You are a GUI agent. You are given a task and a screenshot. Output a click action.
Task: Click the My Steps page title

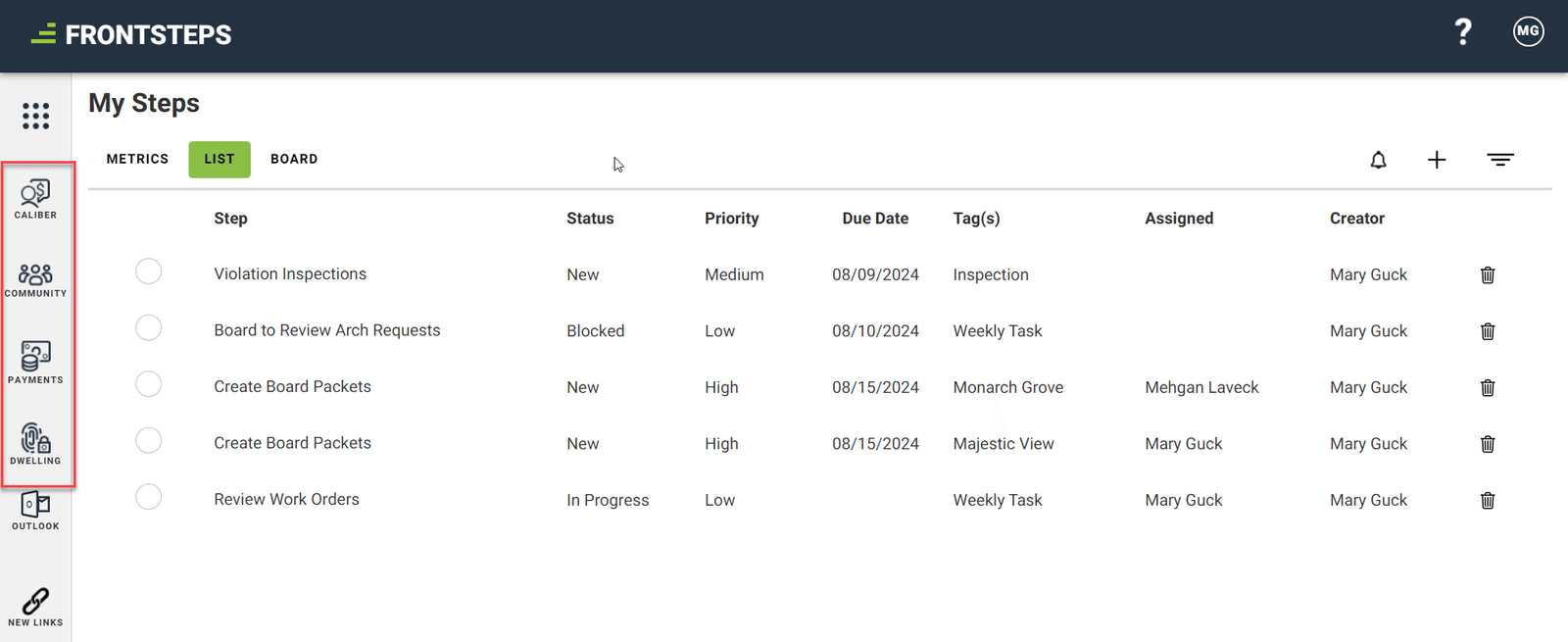click(x=144, y=103)
